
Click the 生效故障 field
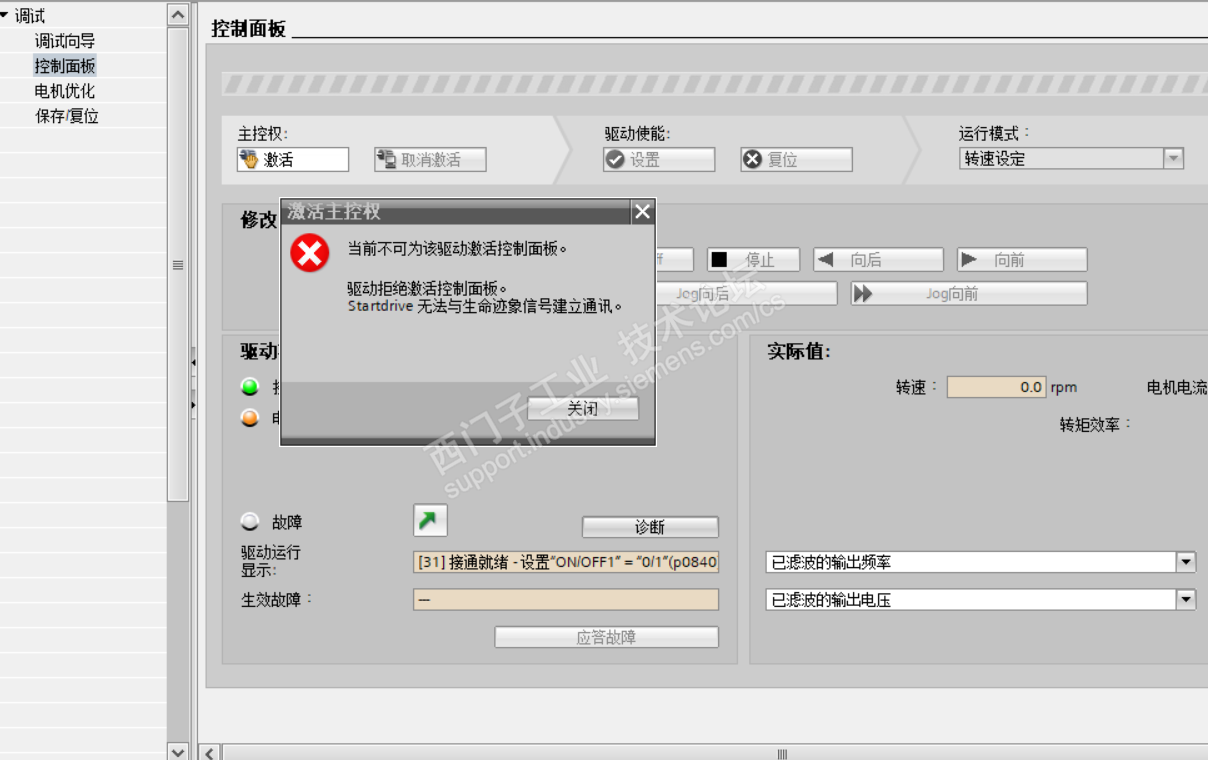pyautogui.click(x=565, y=599)
